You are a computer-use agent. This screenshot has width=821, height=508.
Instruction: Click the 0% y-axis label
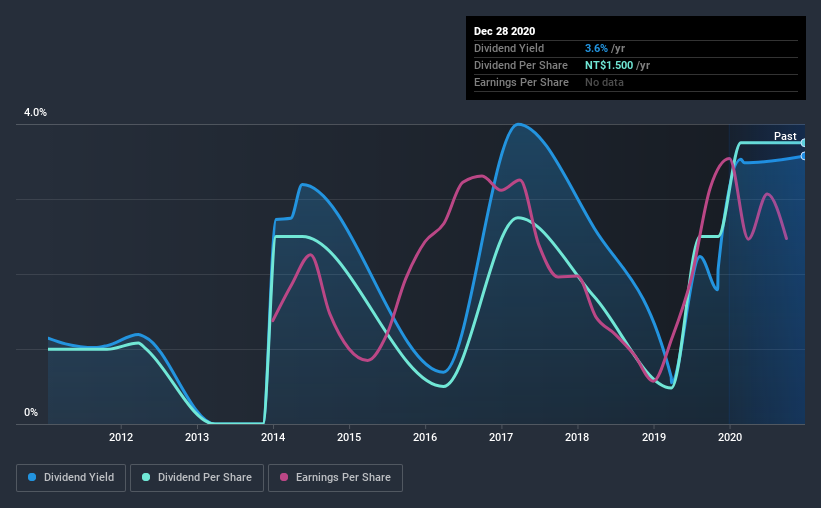click(x=31, y=413)
